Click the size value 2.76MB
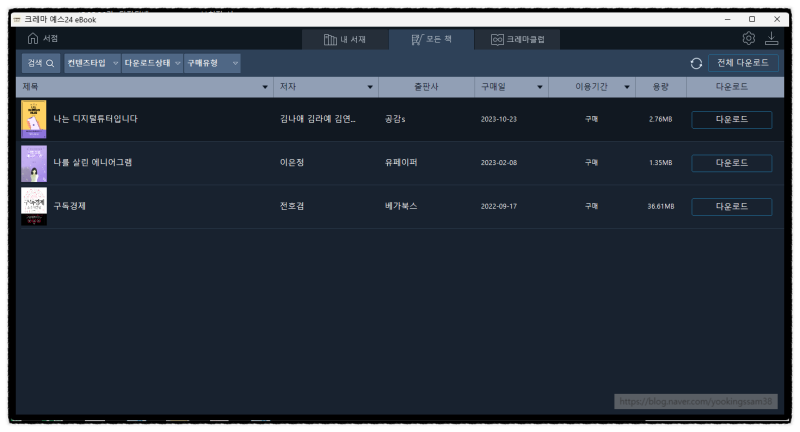 point(661,119)
